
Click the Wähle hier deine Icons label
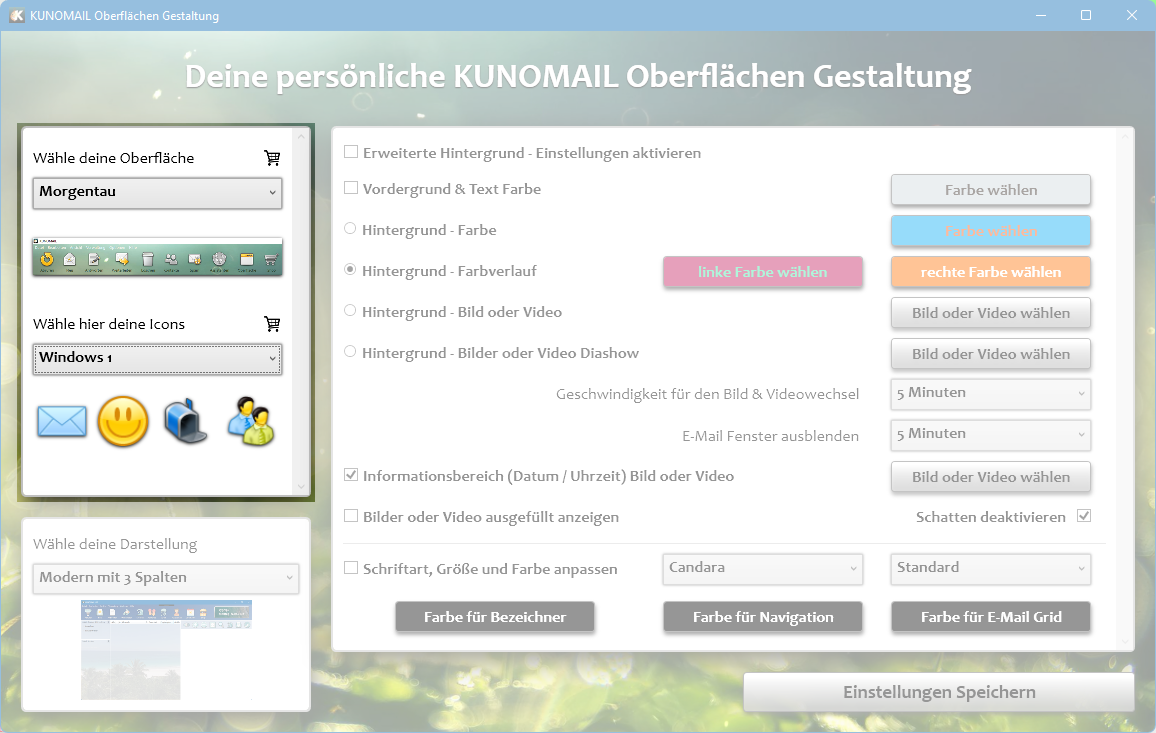click(109, 324)
